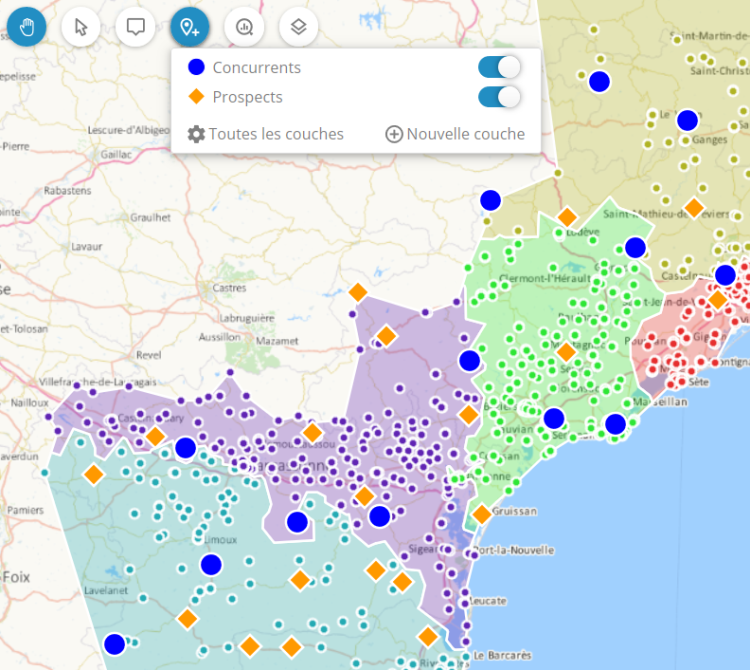Turn off the Concurrents layer switch

(499, 68)
